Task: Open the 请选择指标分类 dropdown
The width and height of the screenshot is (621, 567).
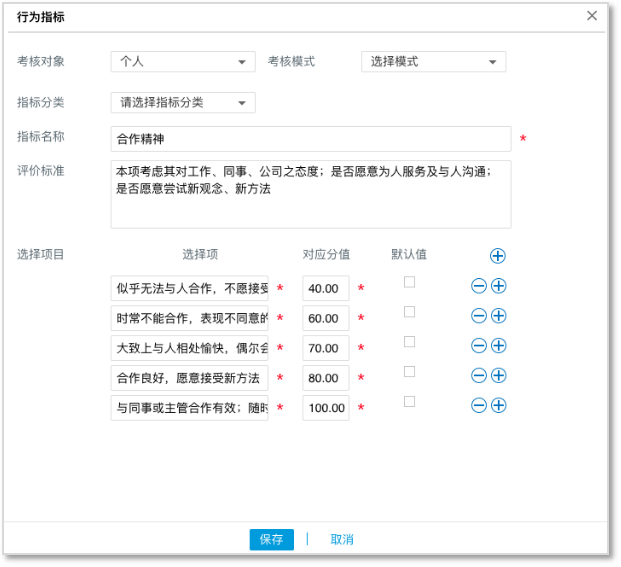Action: (x=182, y=103)
